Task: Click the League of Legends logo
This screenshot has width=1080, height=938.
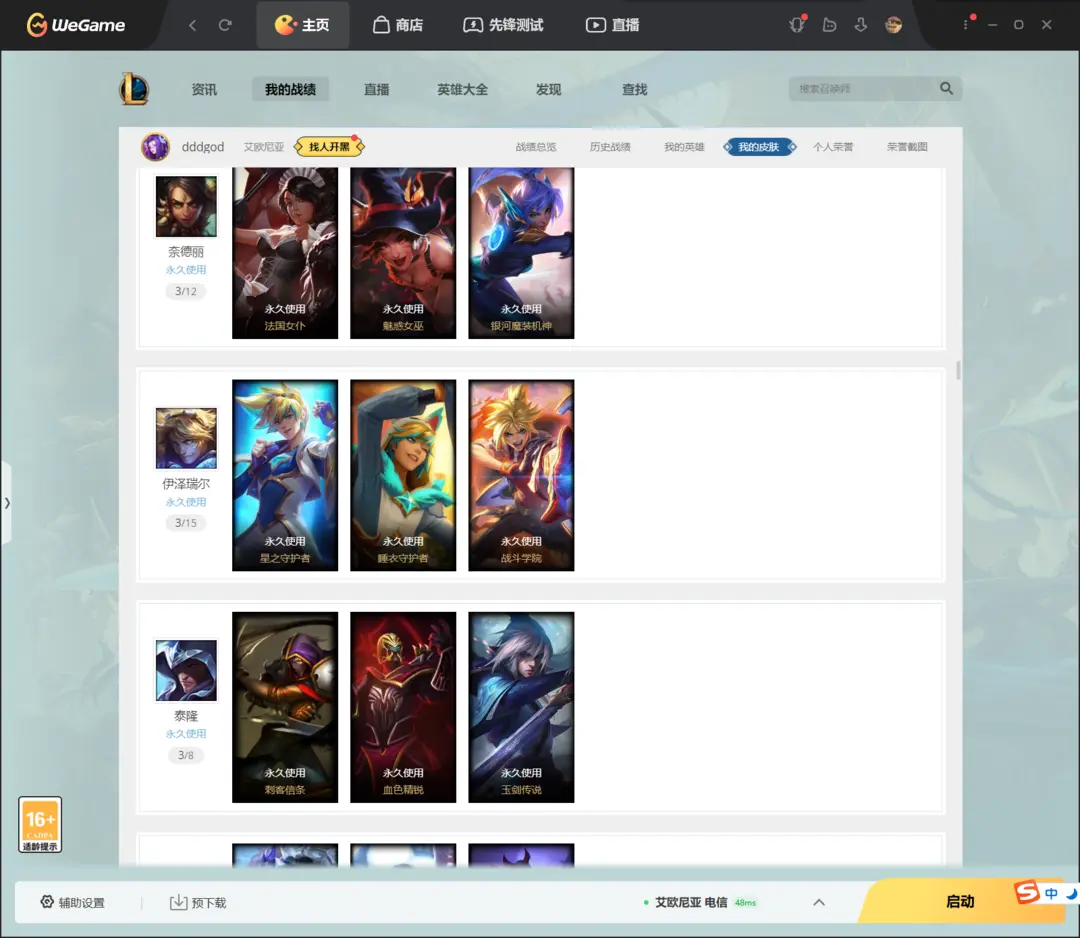Action: click(x=134, y=89)
